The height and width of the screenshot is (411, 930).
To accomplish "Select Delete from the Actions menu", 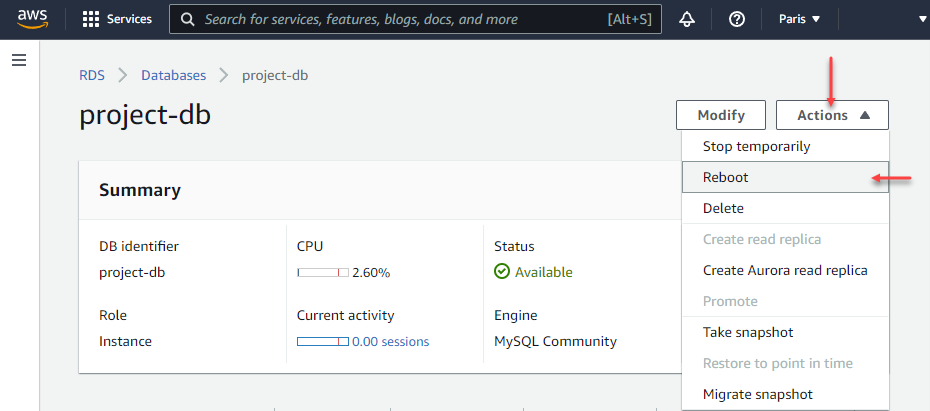I will pyautogui.click(x=723, y=208).
